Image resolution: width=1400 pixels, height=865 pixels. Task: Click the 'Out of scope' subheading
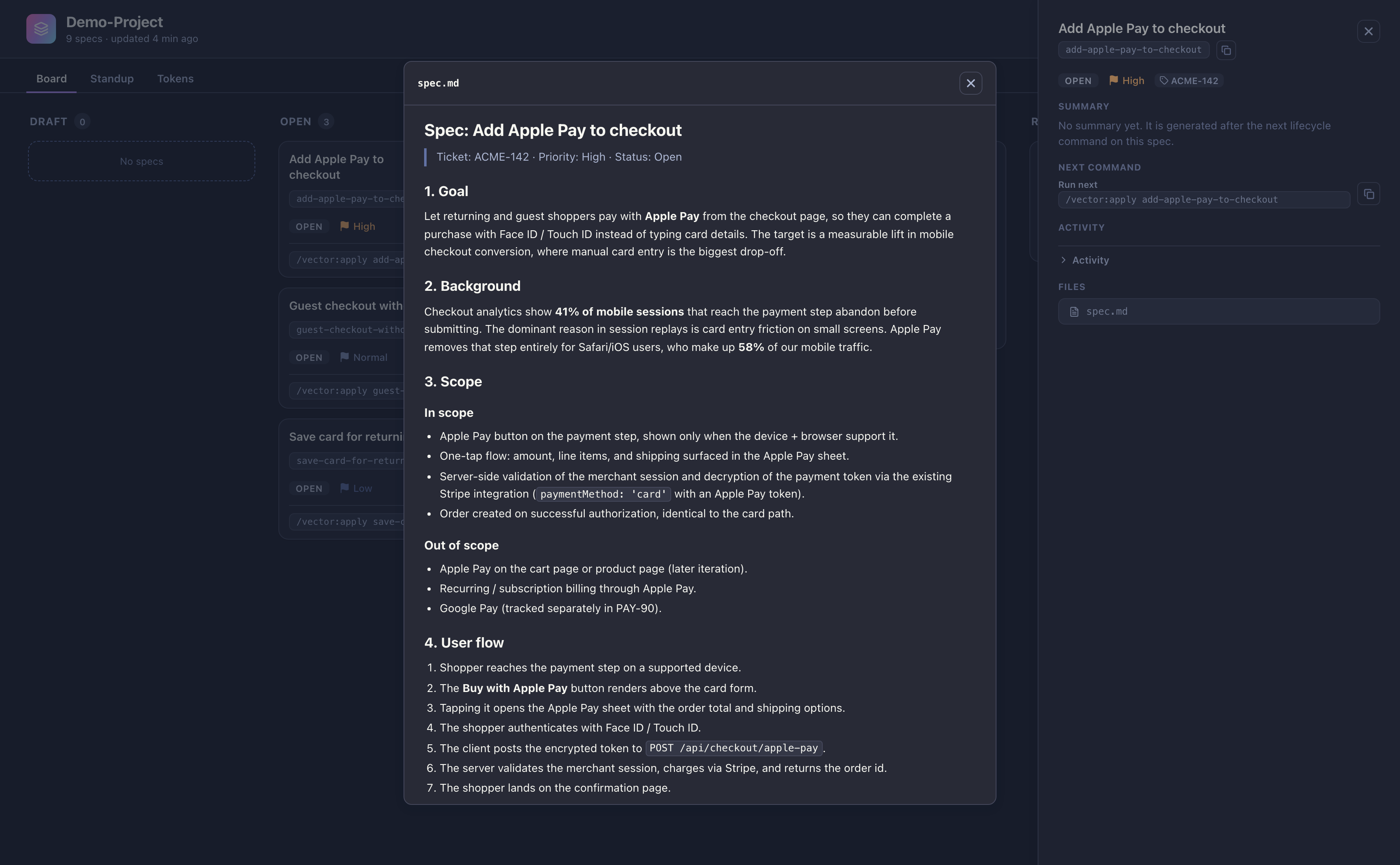pyautogui.click(x=462, y=546)
